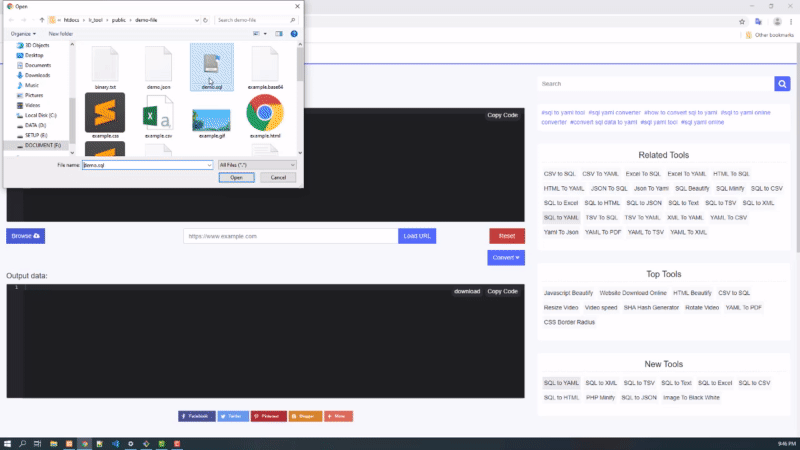Open the file type All Files dropdown

tap(257, 164)
